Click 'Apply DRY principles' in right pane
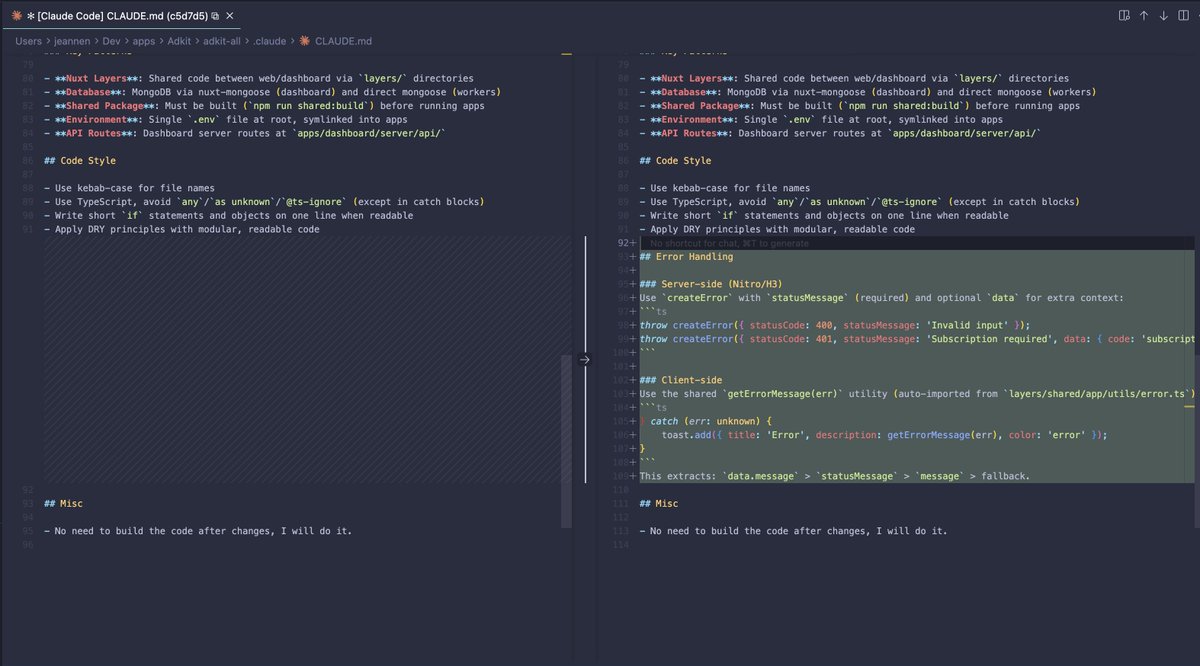Viewport: 1200px width, 666px height. pos(777,229)
